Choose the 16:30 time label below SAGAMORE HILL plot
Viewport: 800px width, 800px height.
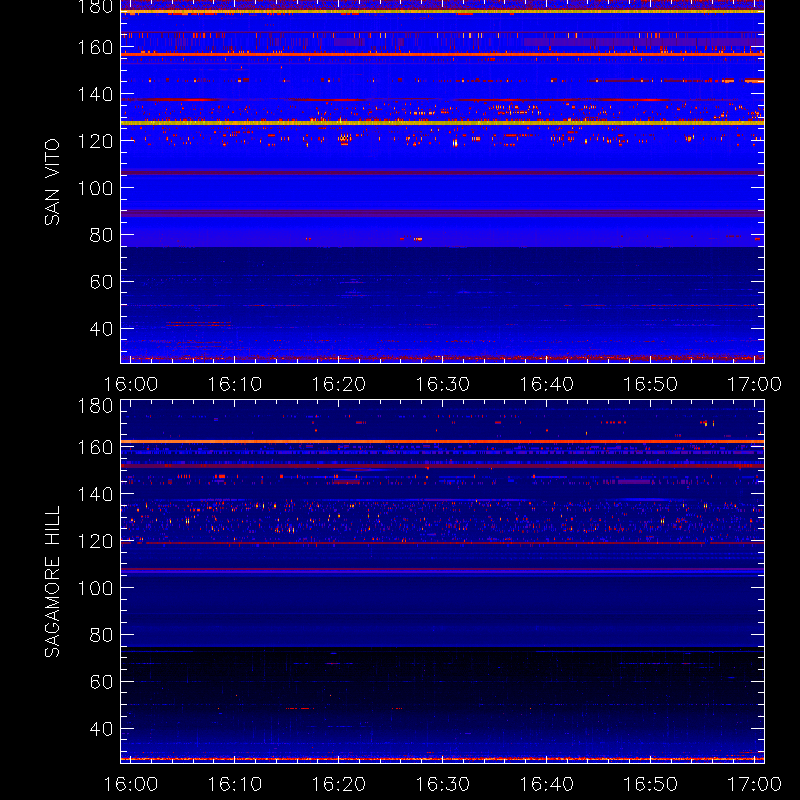point(442,784)
